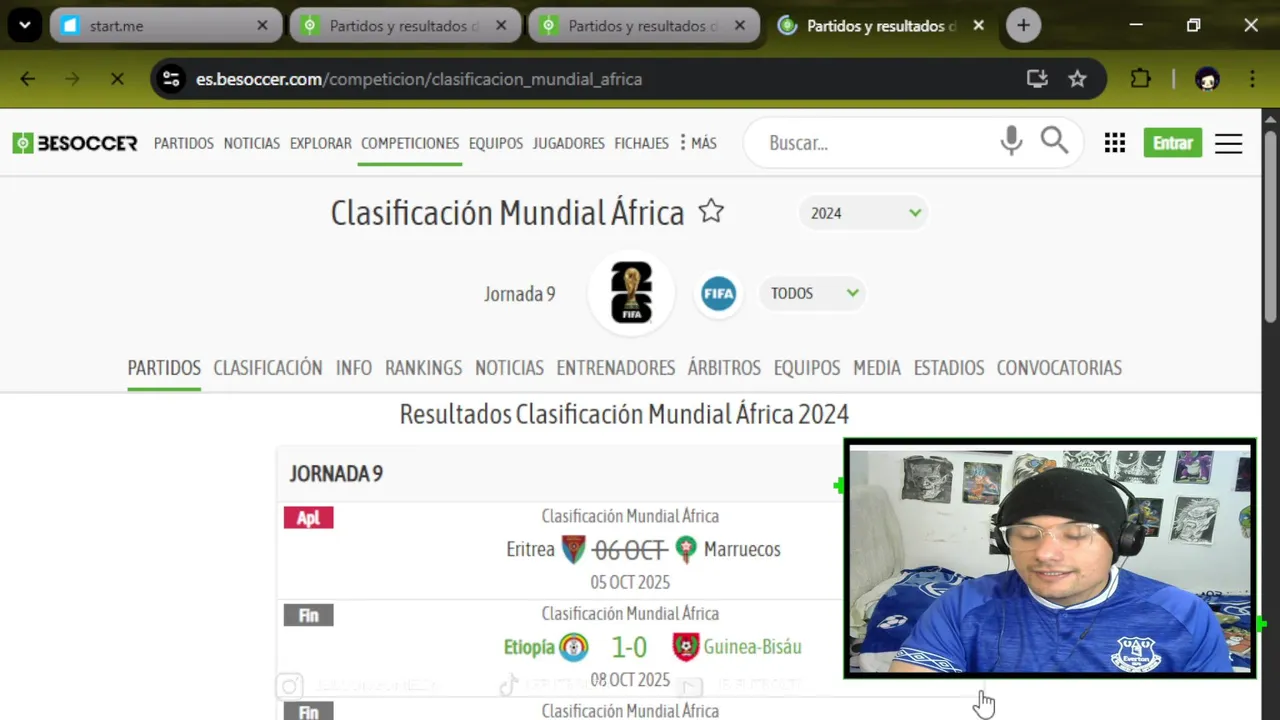Expand the MÁS menu
Viewport: 1280px width, 720px height.
click(x=698, y=143)
